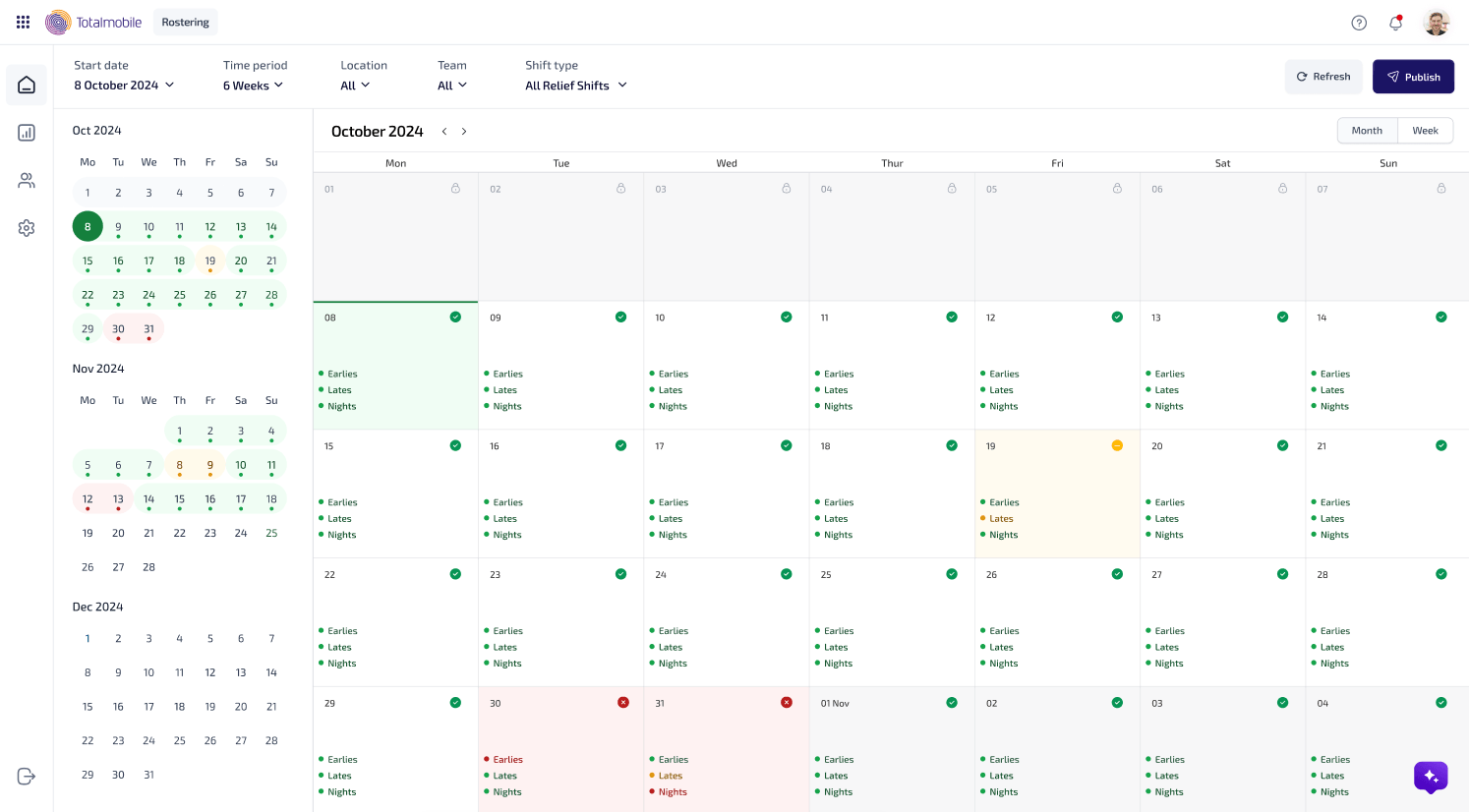Click the AI assistant floating button
The width and height of the screenshot is (1469, 812).
click(x=1431, y=777)
